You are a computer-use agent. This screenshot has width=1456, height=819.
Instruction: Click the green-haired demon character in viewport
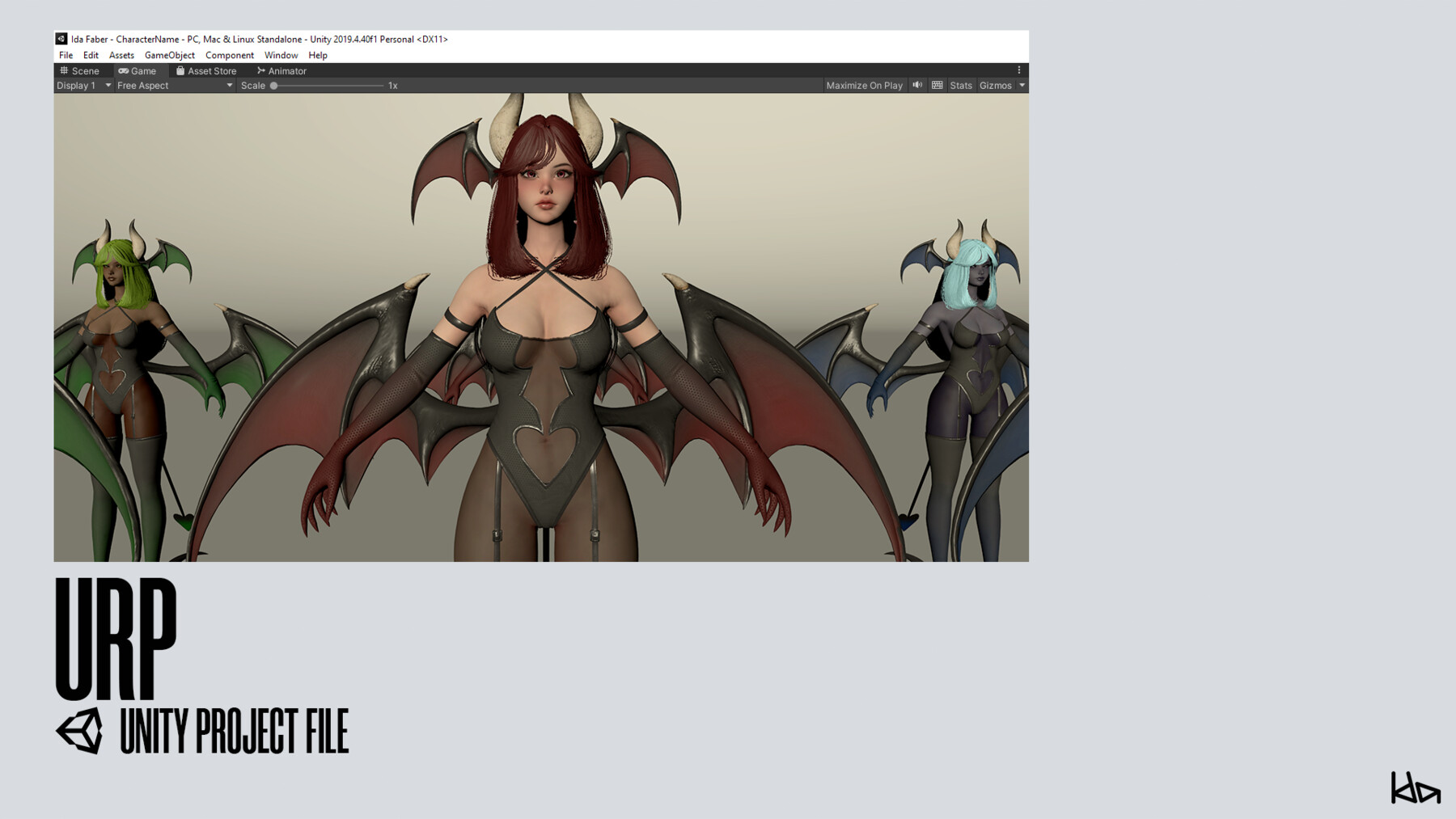click(121, 388)
